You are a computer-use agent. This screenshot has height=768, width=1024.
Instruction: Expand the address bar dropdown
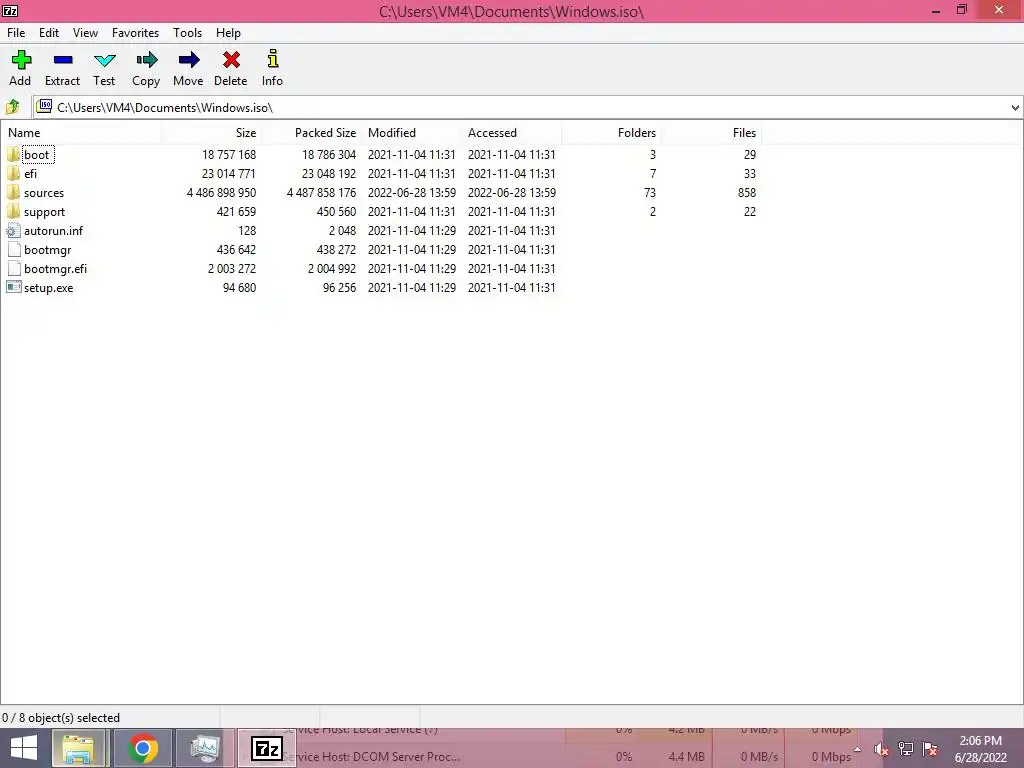(1015, 107)
